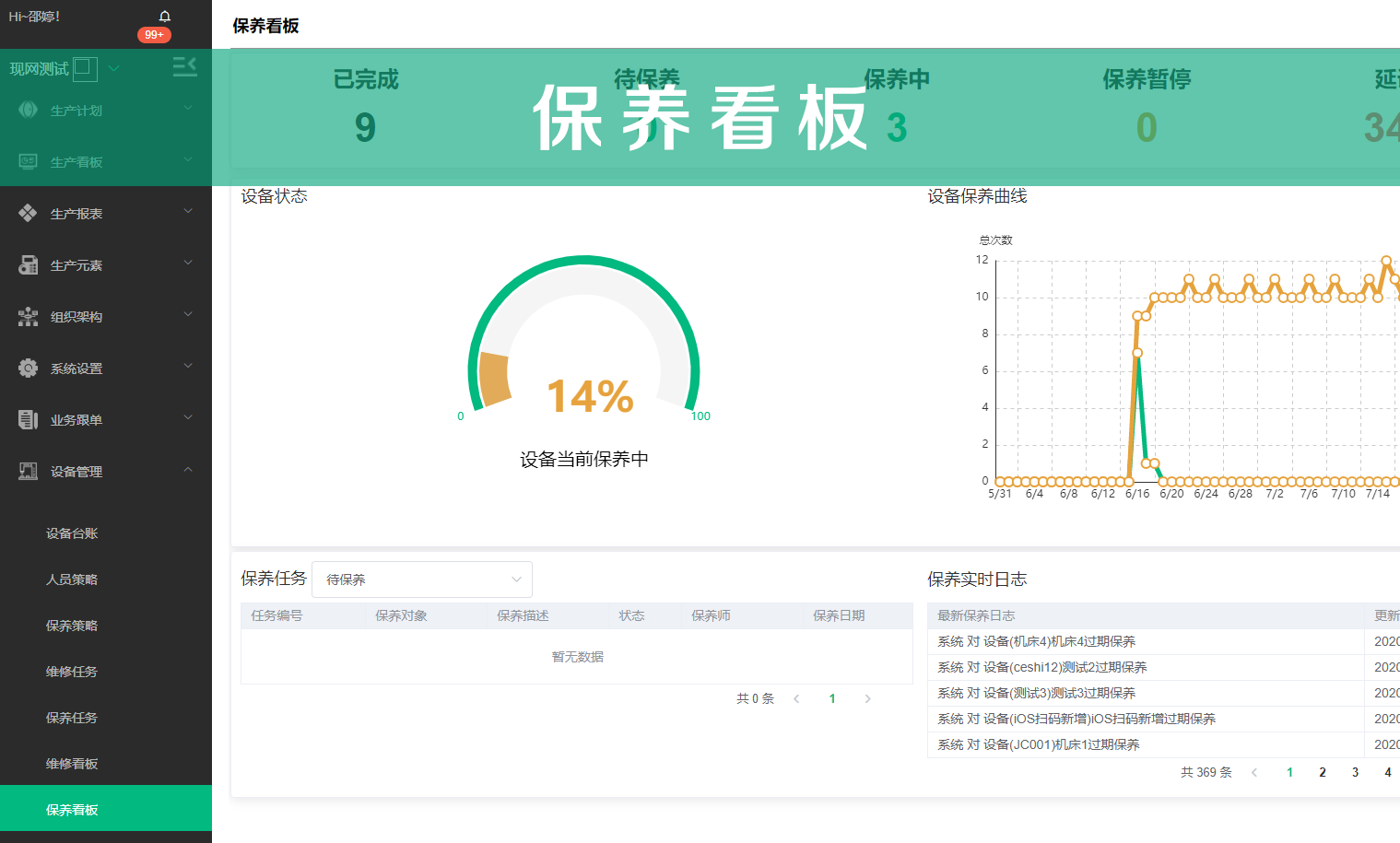Go to 维修看板 in the sidebar
This screenshot has height=843, width=1400.
[x=72, y=764]
